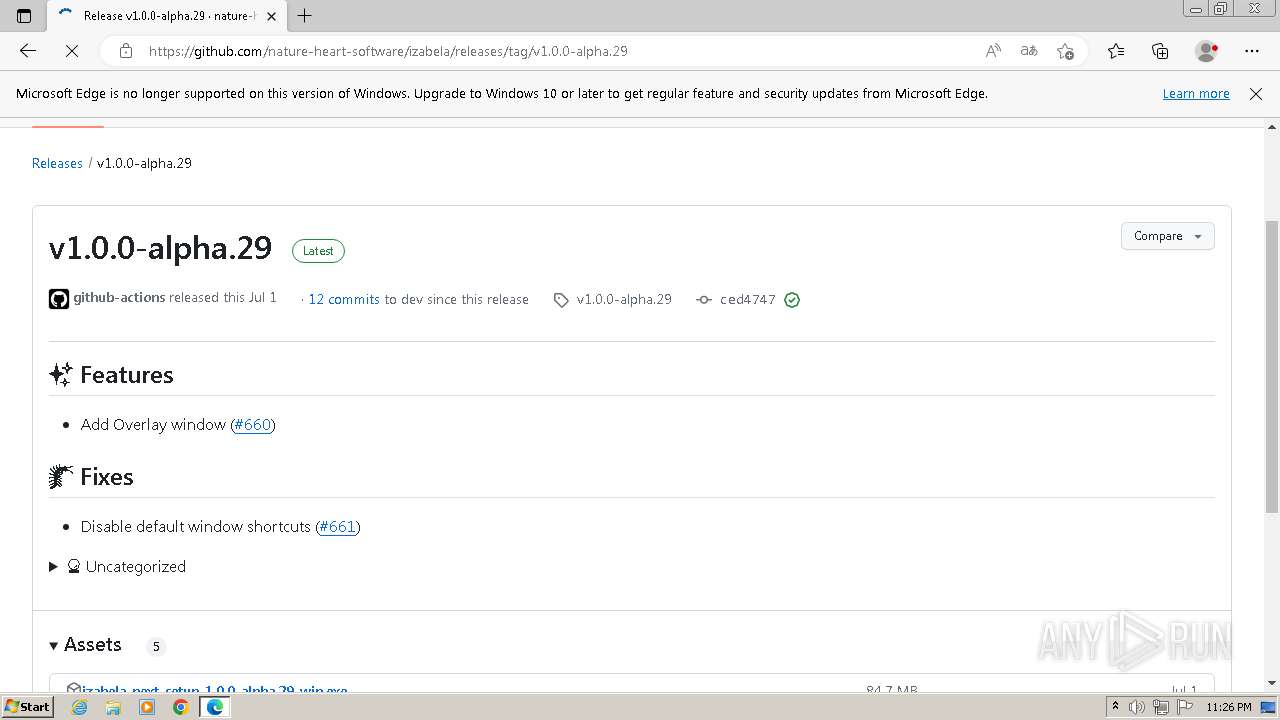Select the v1.0.0-alpha.29 release title
Viewport: 1280px width, 720px height.
click(x=160, y=248)
